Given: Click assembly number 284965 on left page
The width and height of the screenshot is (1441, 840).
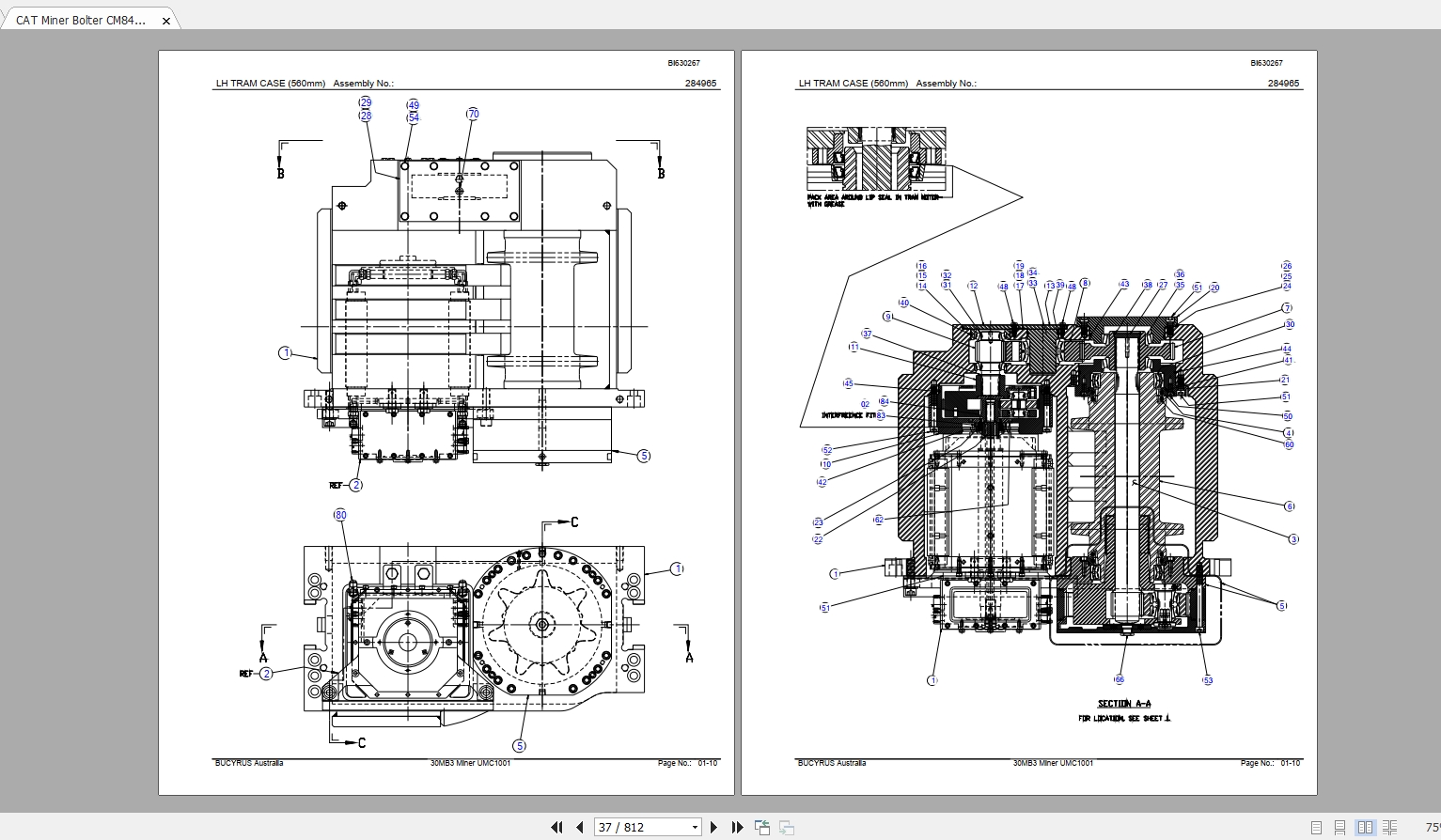Looking at the screenshot, I should tap(700, 84).
